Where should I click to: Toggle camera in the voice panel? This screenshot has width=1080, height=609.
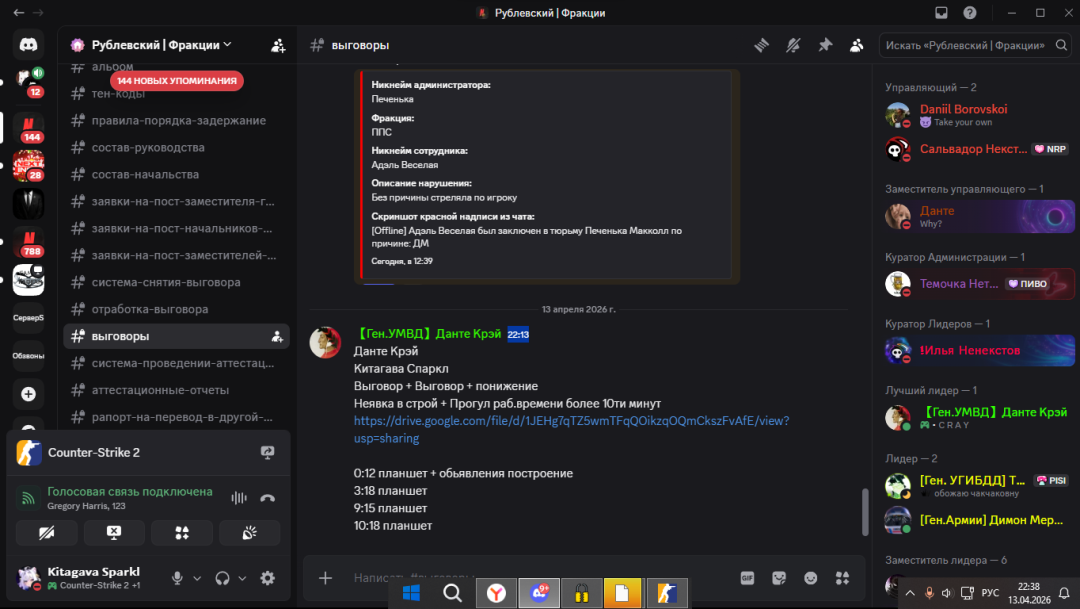pyautogui.click(x=47, y=532)
